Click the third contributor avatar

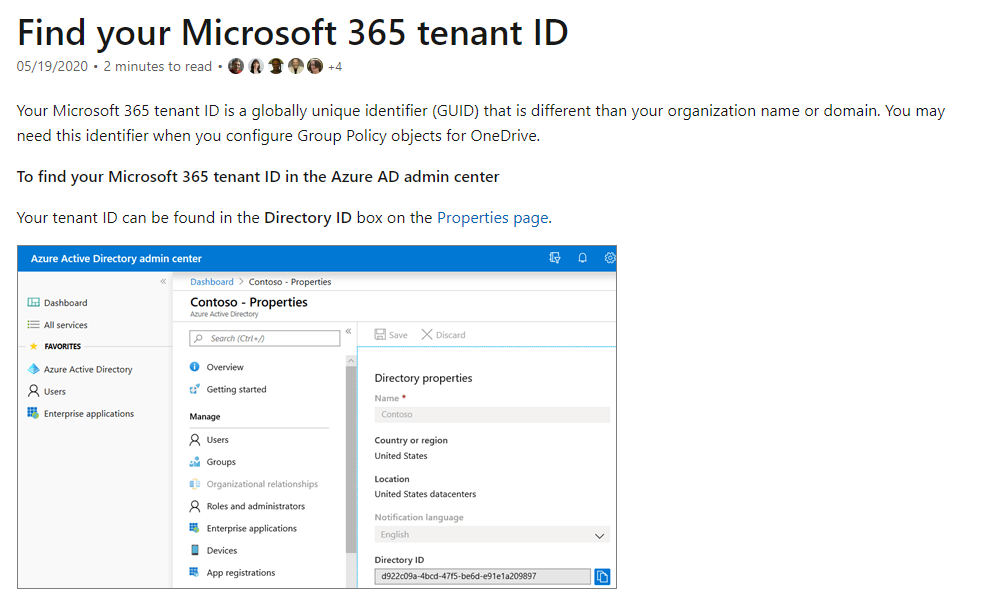276,66
